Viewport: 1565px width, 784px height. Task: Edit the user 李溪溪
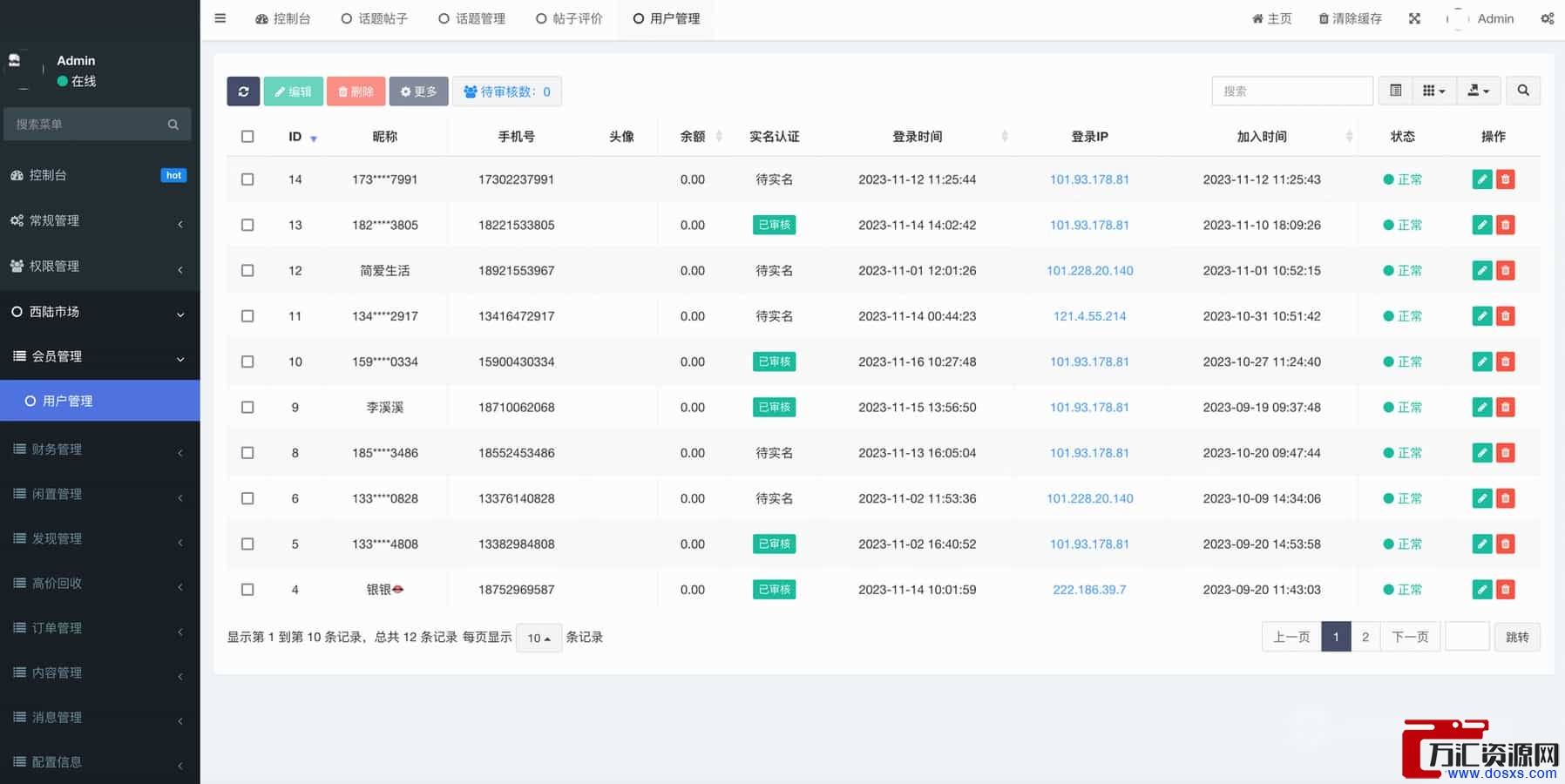click(1481, 407)
